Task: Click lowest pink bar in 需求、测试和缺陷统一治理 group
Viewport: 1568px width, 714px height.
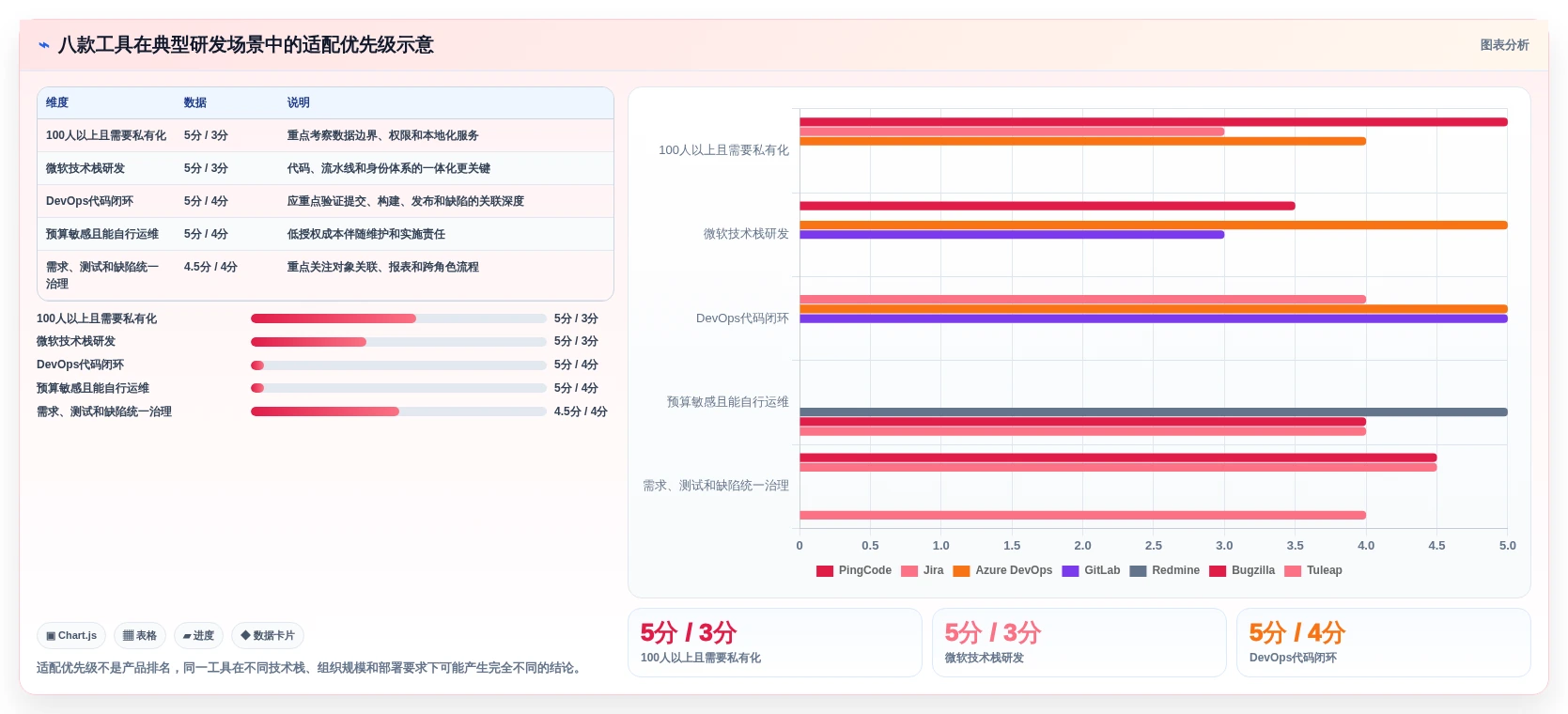Action: pyautogui.click(x=1082, y=515)
